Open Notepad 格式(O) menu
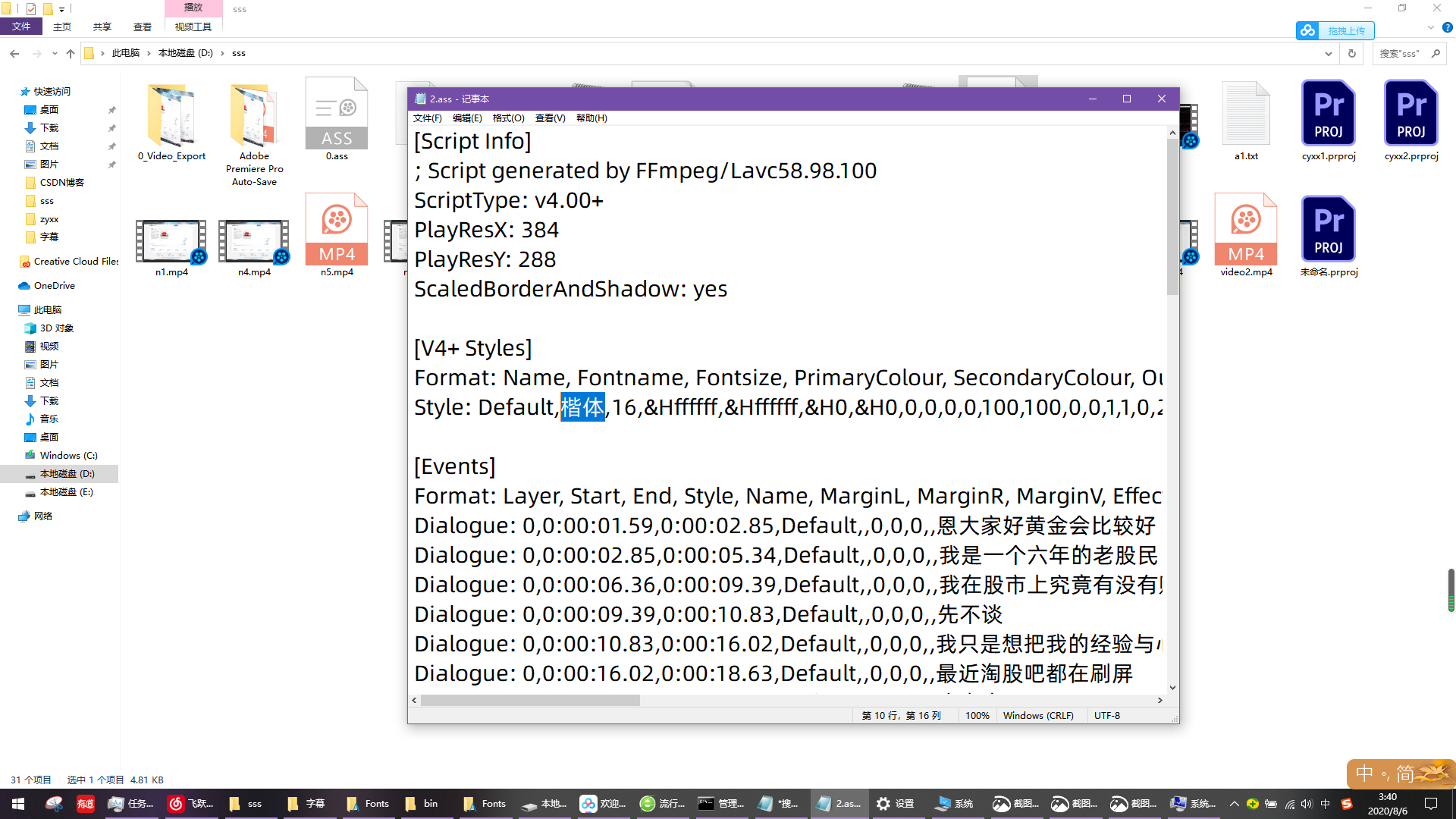Viewport: 1456px width, 819px height. click(x=508, y=118)
